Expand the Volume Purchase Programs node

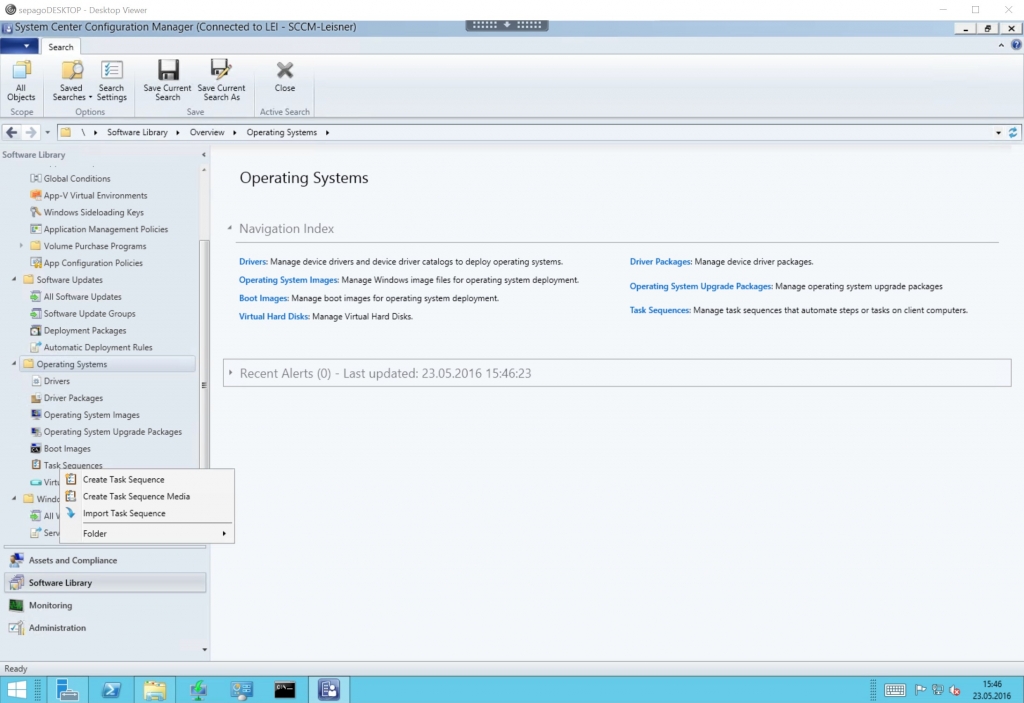click(x=21, y=246)
